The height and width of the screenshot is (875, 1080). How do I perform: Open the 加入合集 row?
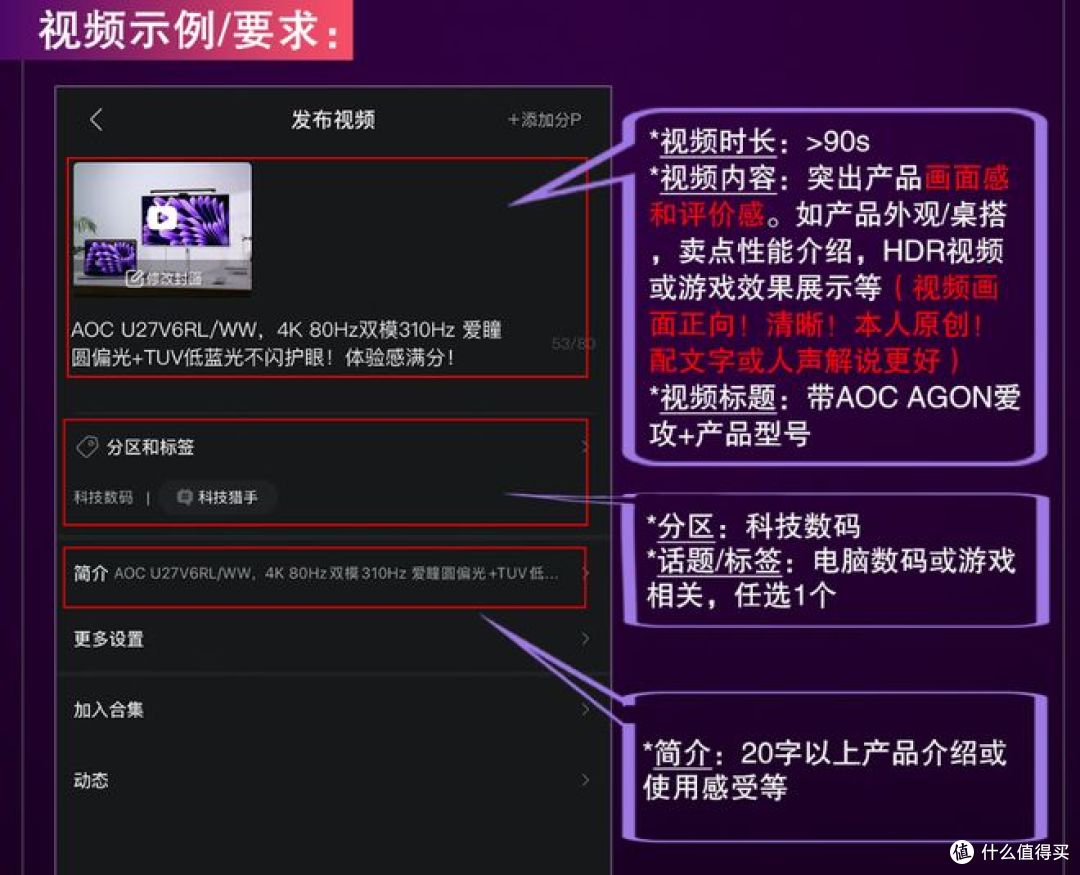(x=333, y=710)
